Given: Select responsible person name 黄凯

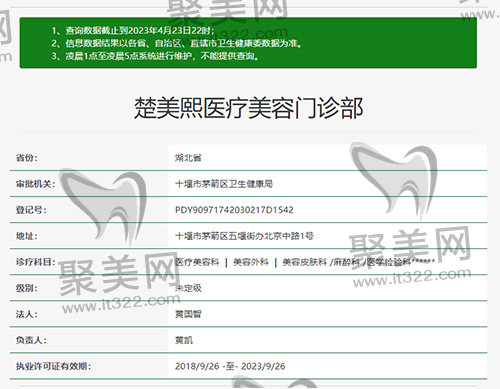Looking at the screenshot, I should coord(184,340).
